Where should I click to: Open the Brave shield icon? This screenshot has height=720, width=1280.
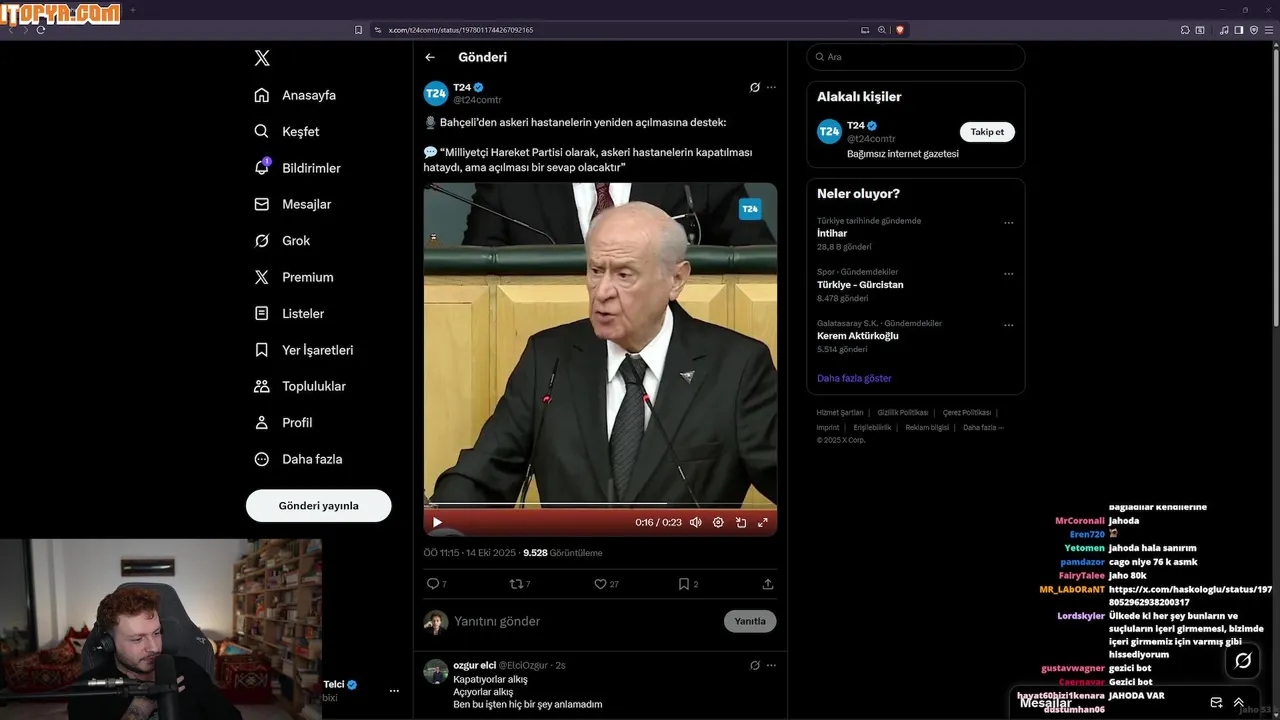click(900, 30)
